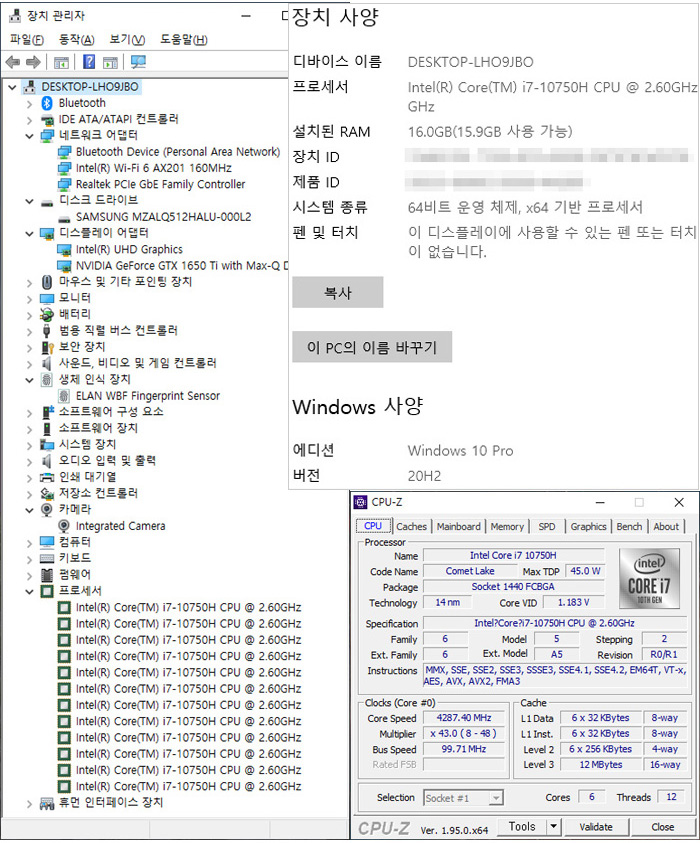Click the 복사 copy button
The width and height of the screenshot is (700, 843).
[338, 292]
